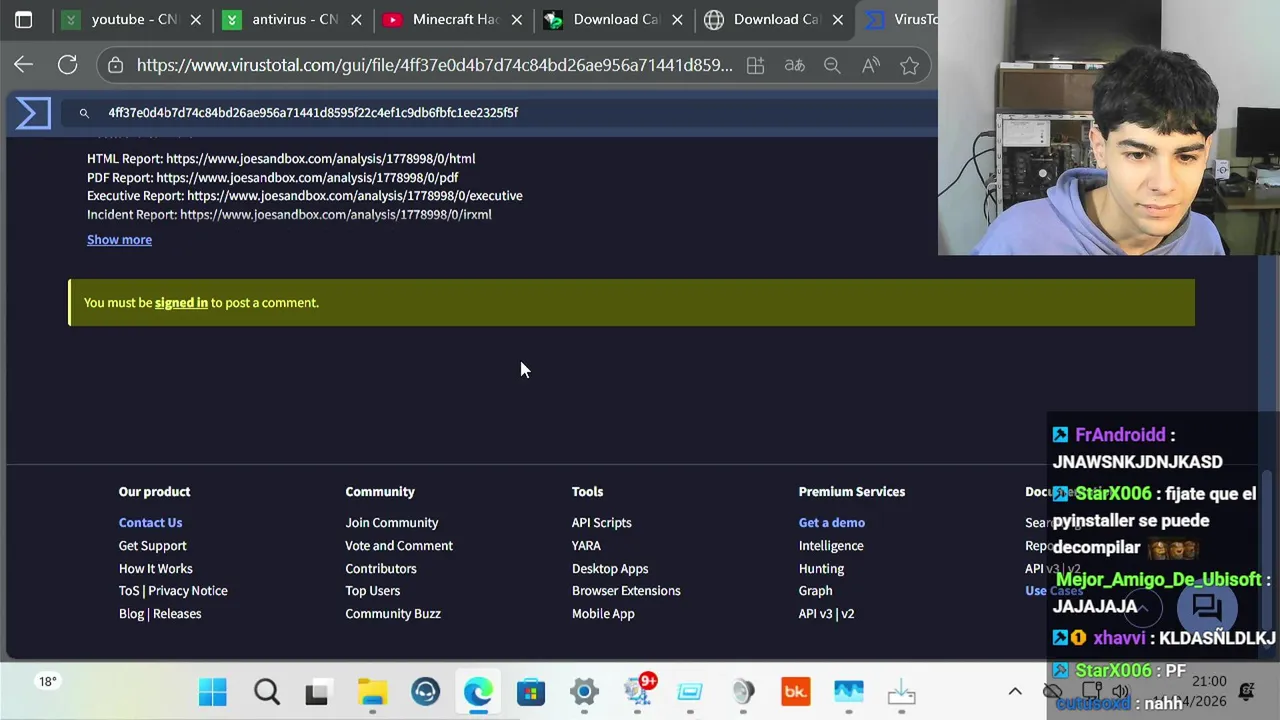Viewport: 1280px width, 720px height.
Task: Open the weather widget showing 18°
Action: point(48,682)
